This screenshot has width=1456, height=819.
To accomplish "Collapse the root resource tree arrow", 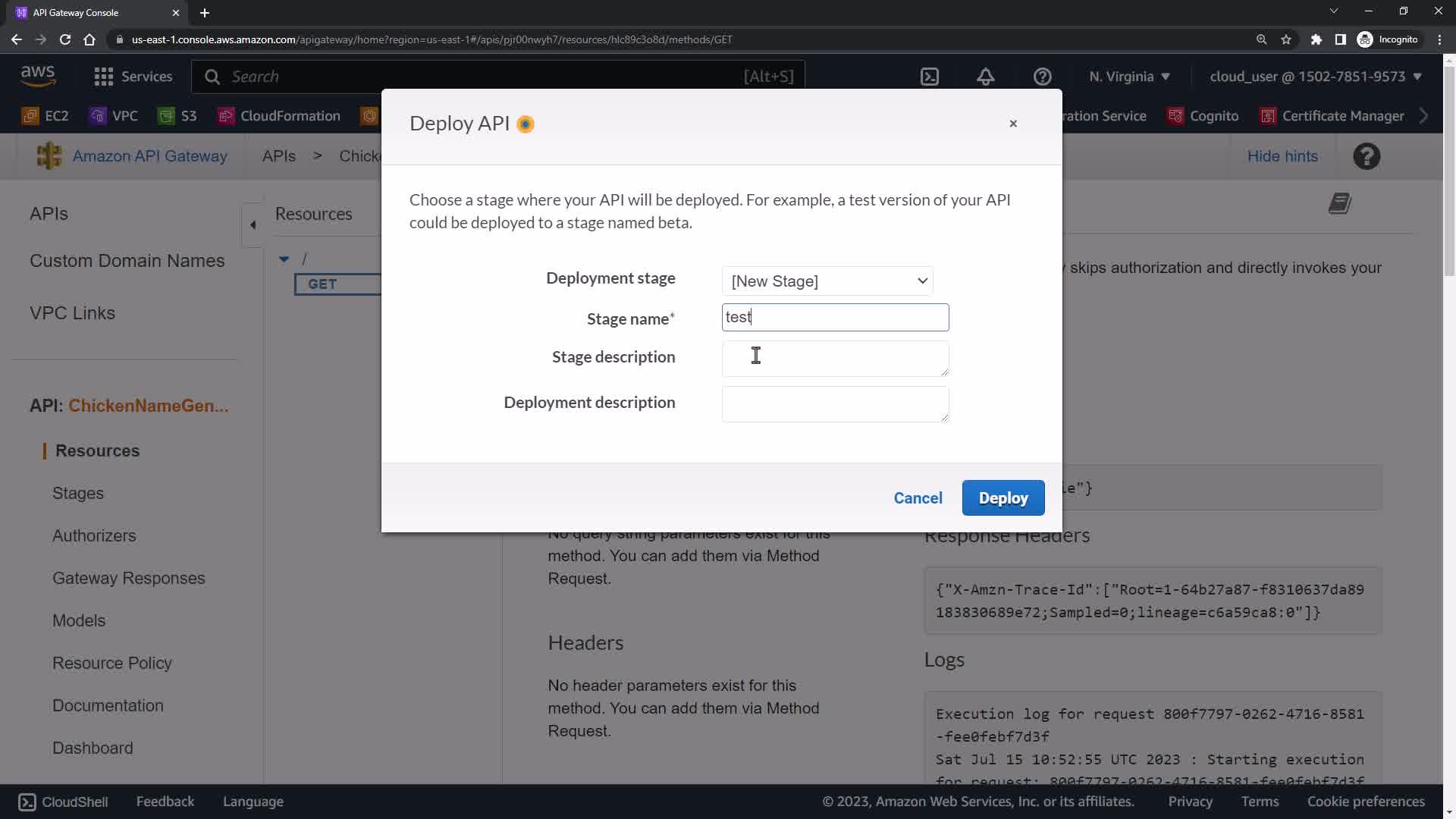I will [x=284, y=259].
